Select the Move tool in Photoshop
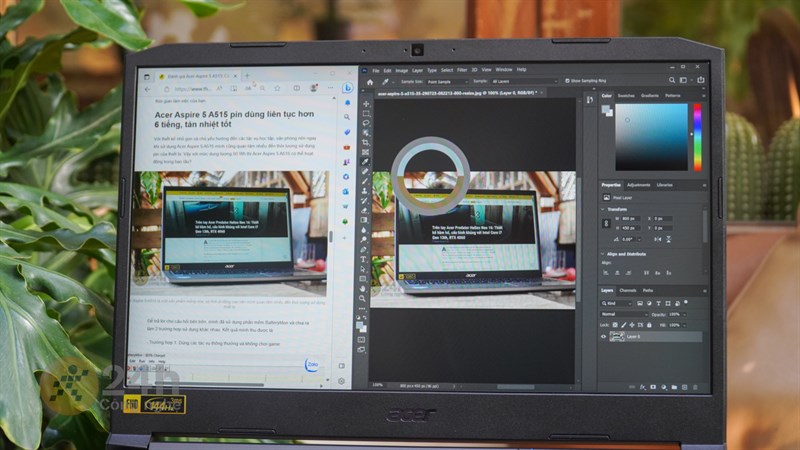800x450 pixels. (x=366, y=104)
